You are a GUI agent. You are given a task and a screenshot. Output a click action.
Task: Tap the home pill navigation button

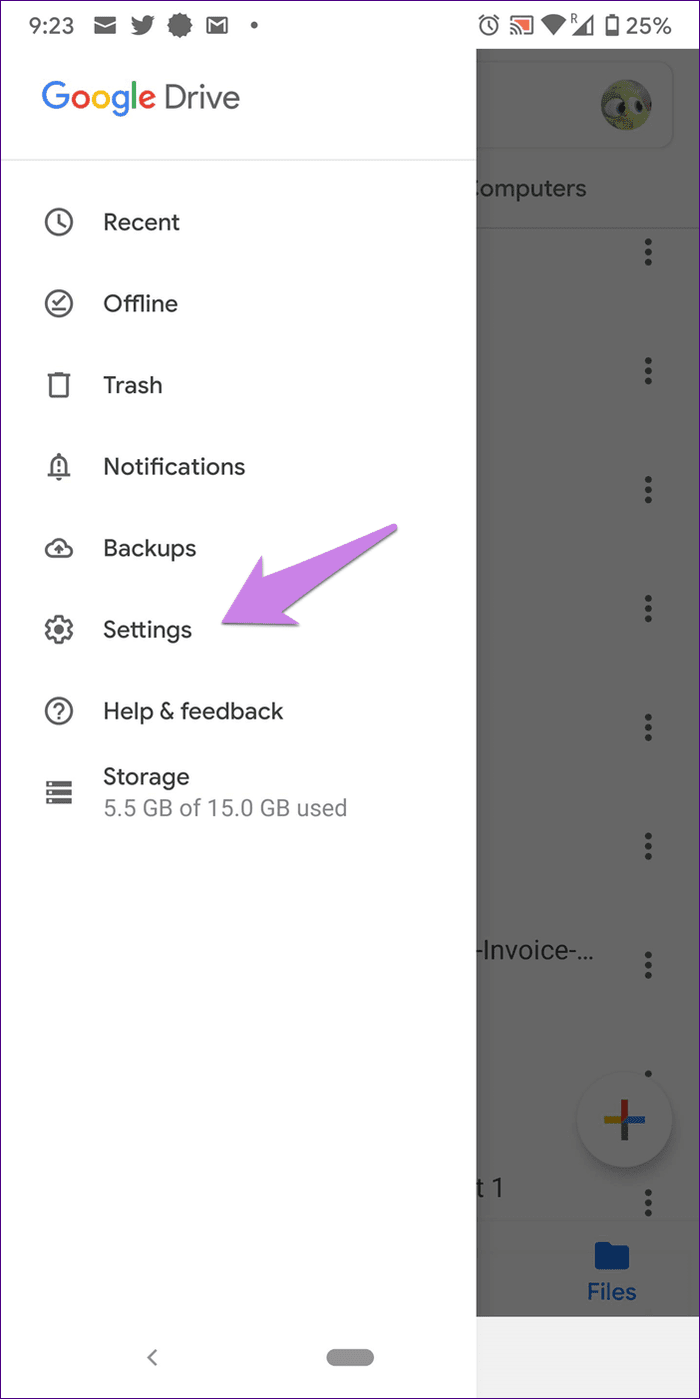click(350, 1357)
